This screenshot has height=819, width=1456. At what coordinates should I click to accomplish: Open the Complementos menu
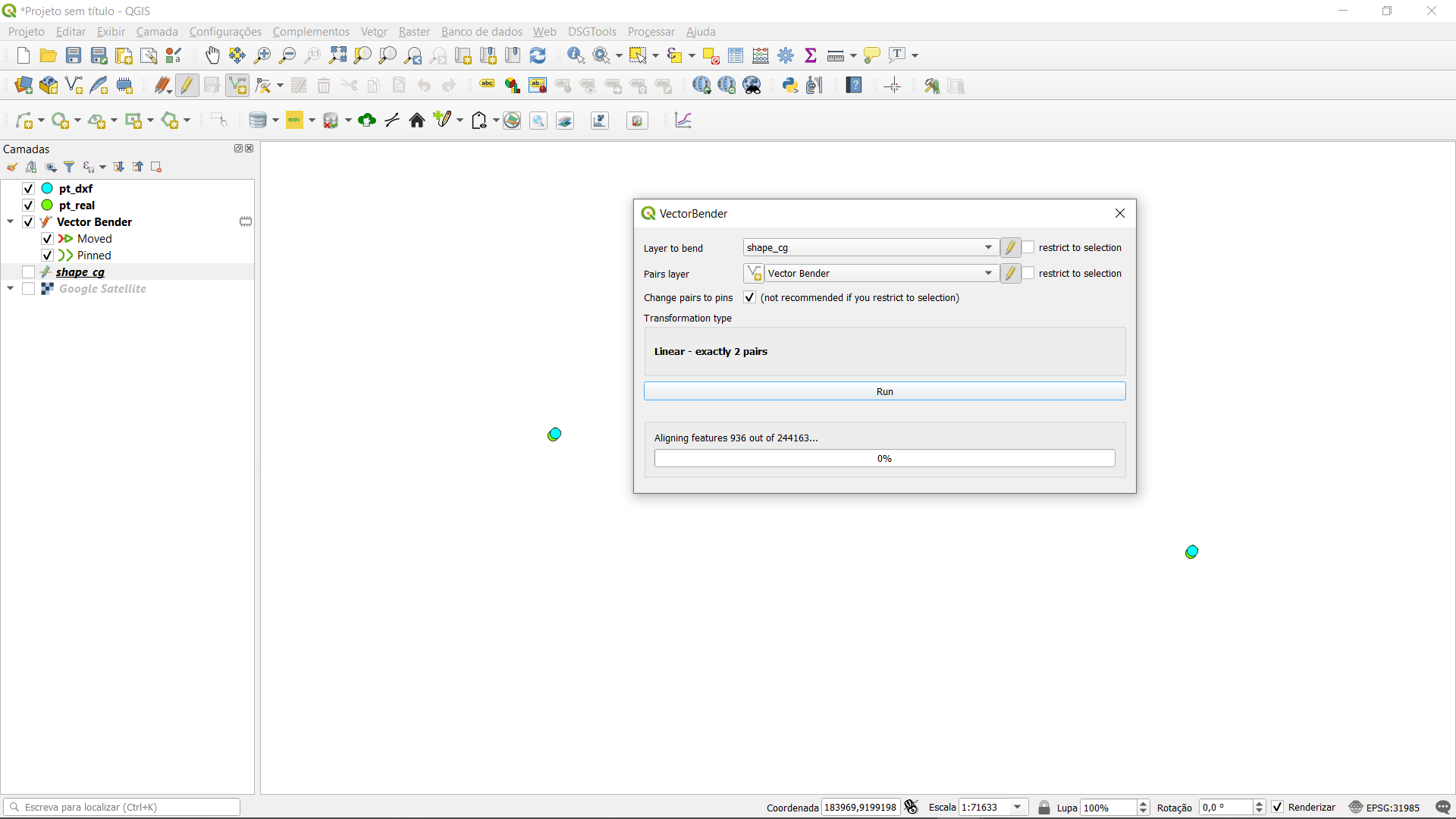pyautogui.click(x=311, y=32)
